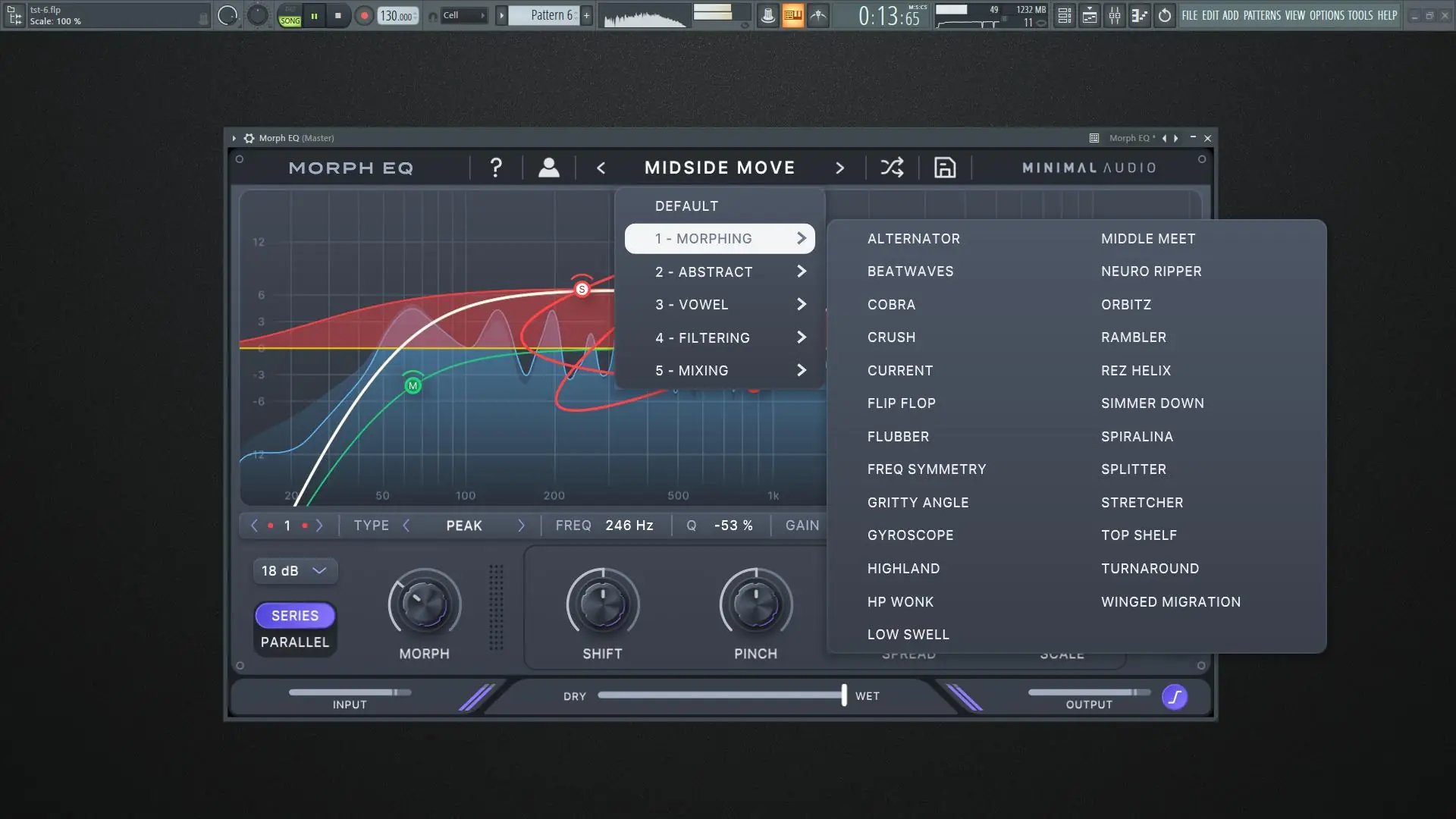Click the DRY/WET mix slider handle

843,695
